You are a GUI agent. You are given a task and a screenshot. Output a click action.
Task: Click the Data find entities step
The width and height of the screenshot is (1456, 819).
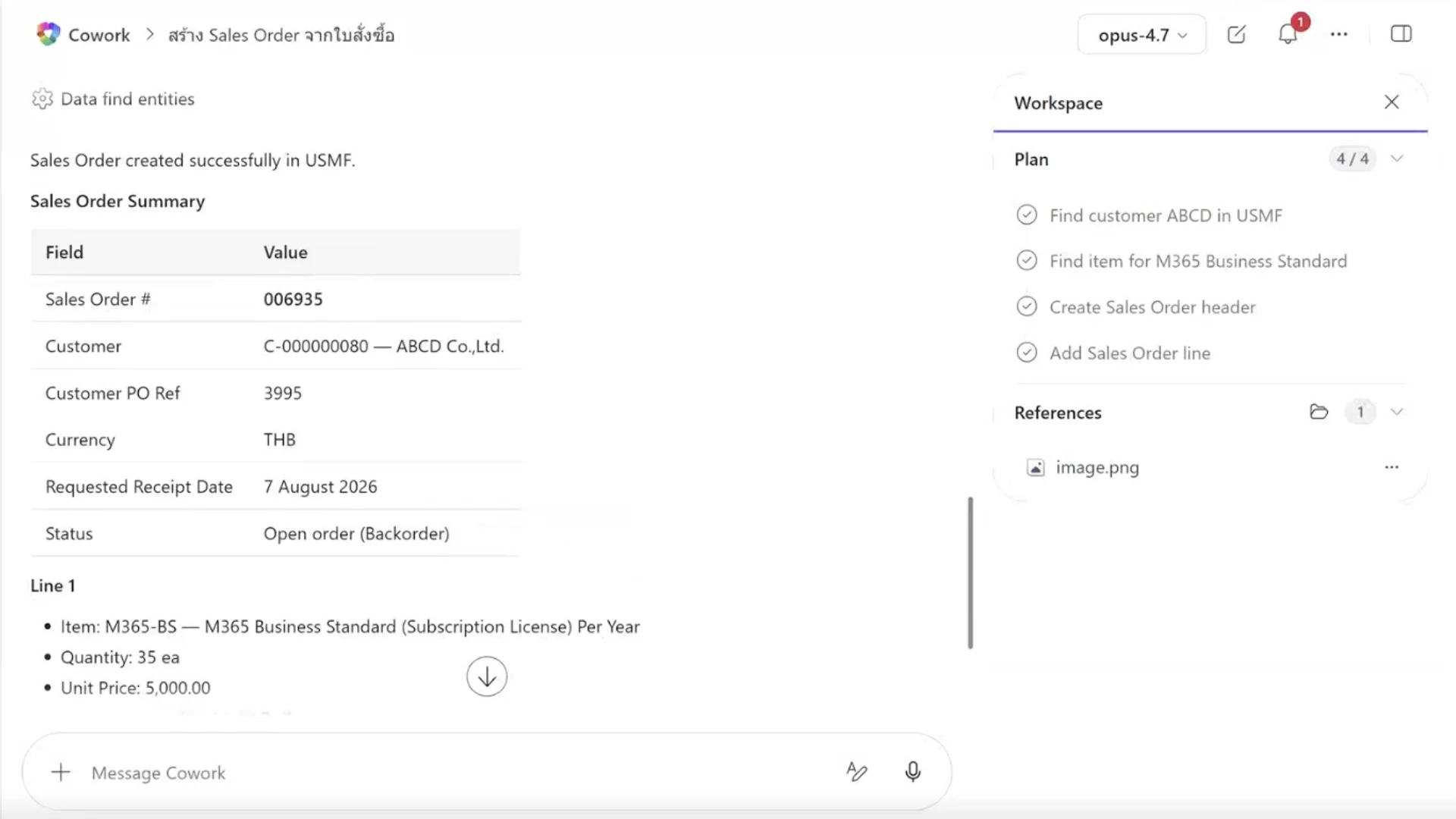click(127, 99)
